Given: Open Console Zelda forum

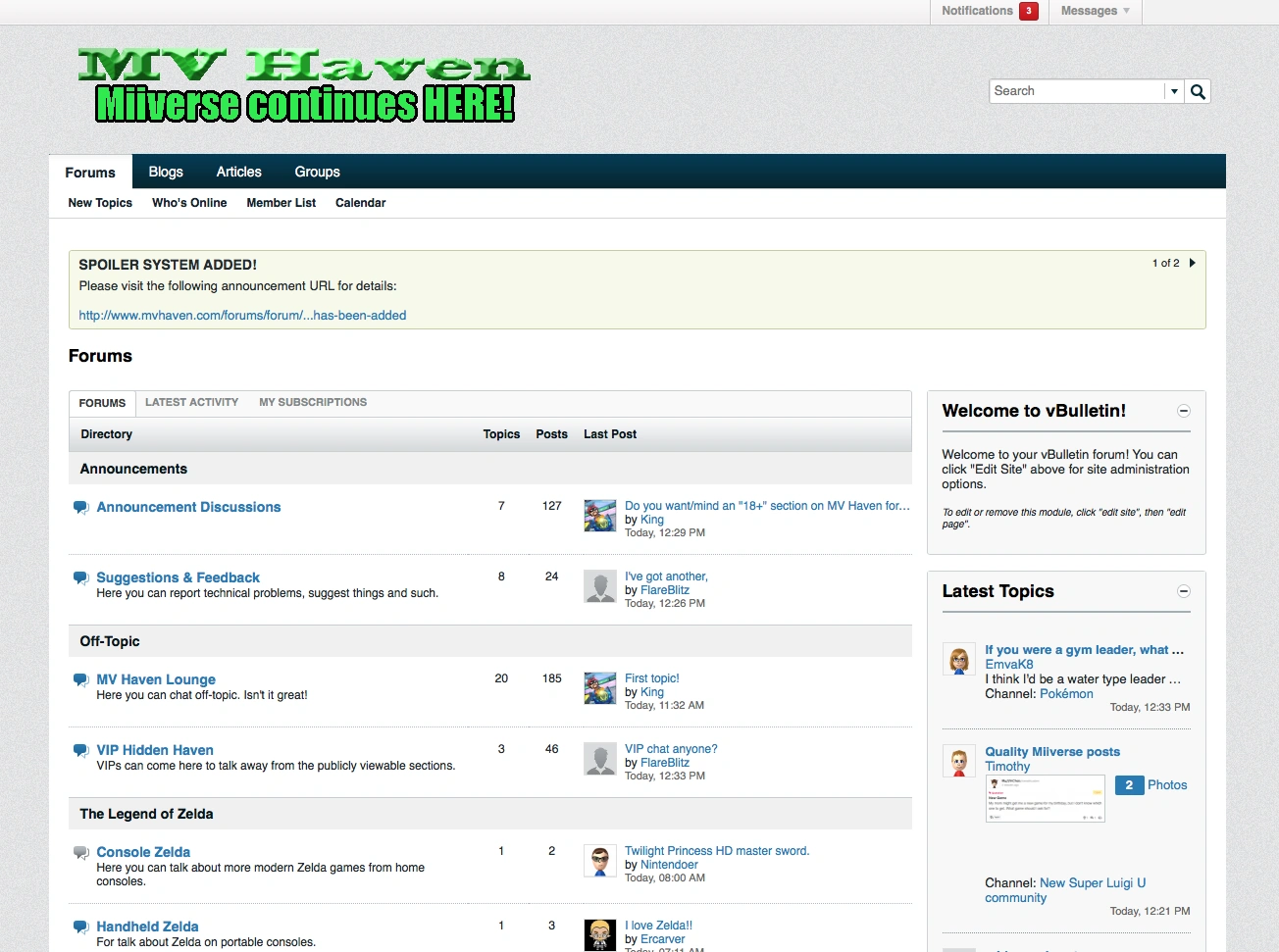Looking at the screenshot, I should pos(143,852).
